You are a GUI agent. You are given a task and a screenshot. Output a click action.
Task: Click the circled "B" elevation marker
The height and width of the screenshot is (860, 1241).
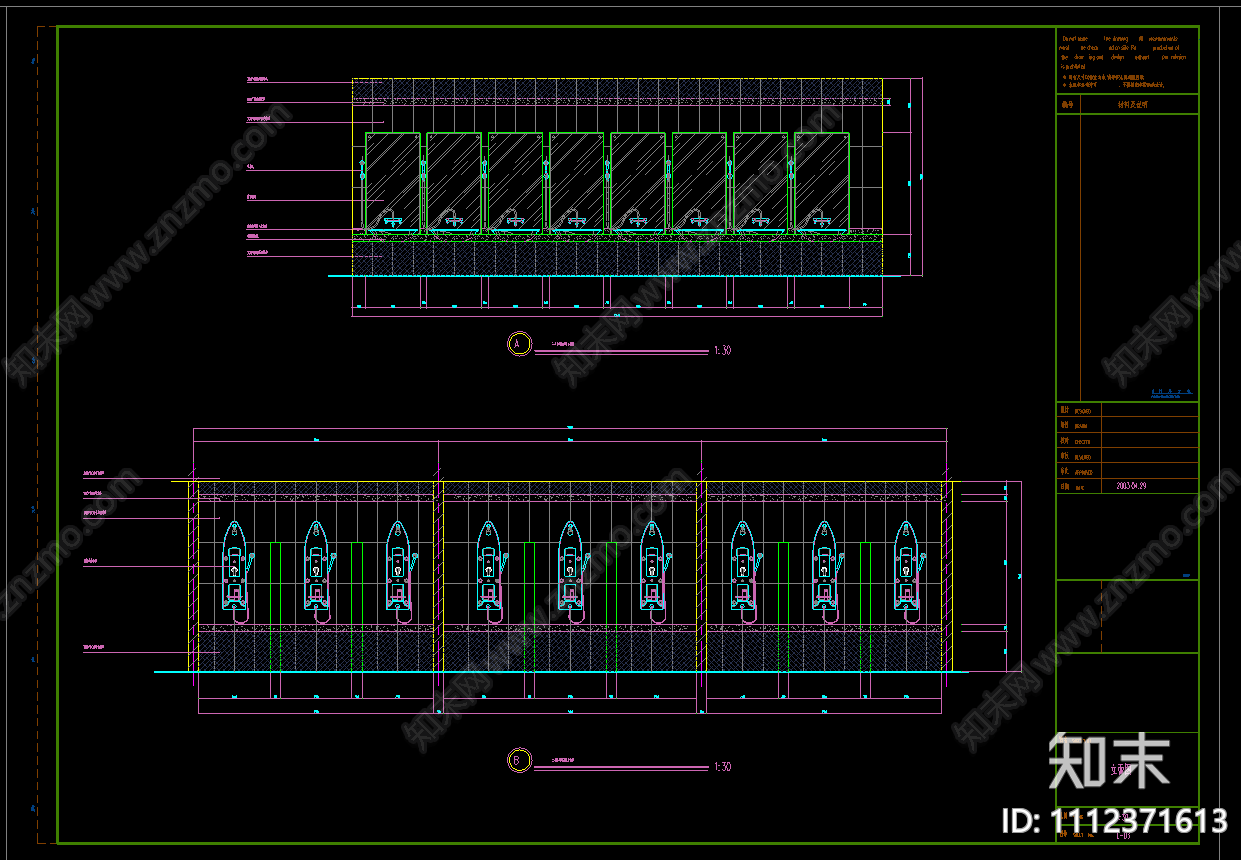[518, 761]
